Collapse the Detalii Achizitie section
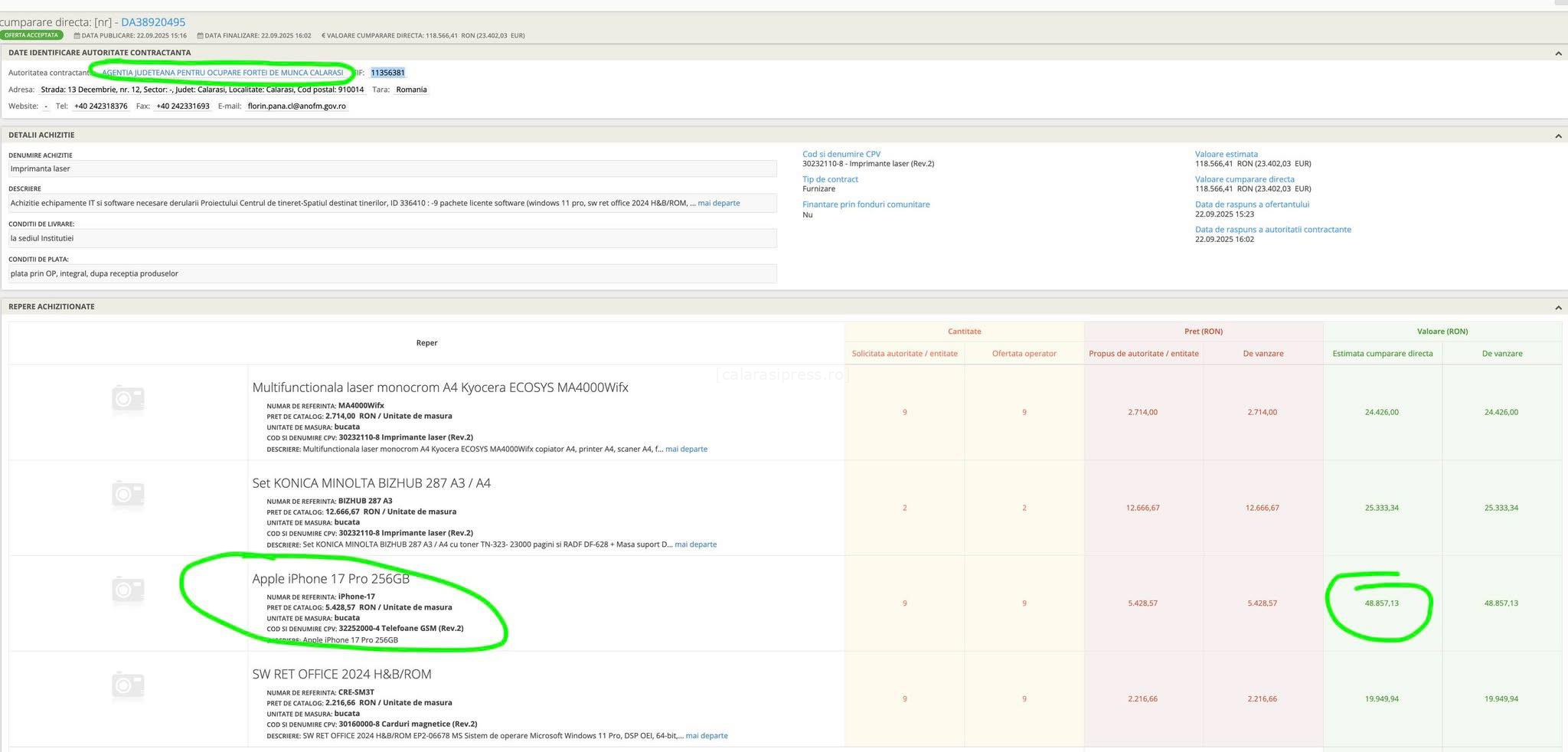The height and width of the screenshot is (752, 1568). pos(1557,136)
